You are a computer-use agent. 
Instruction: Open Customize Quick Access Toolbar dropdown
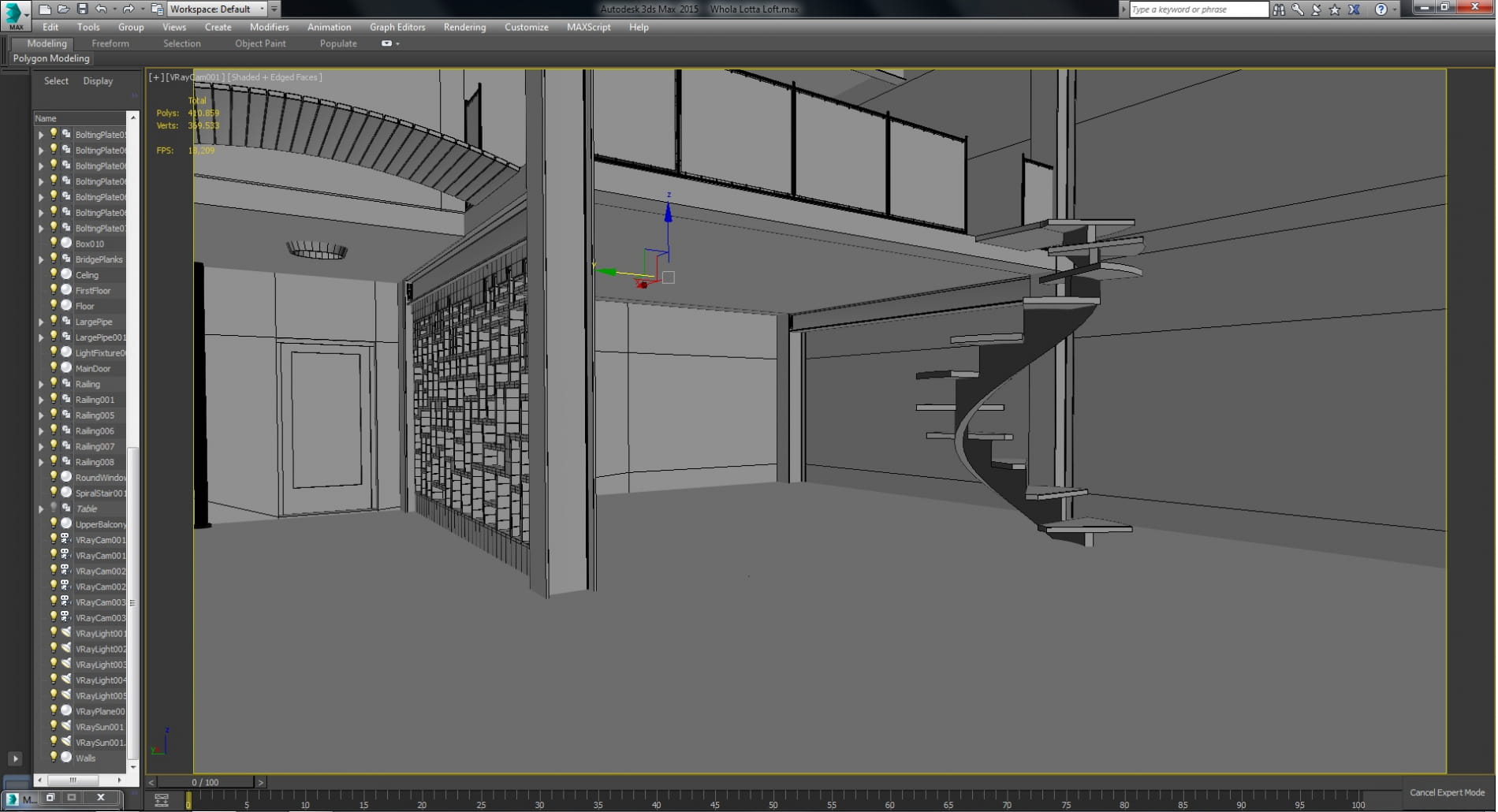point(274,9)
